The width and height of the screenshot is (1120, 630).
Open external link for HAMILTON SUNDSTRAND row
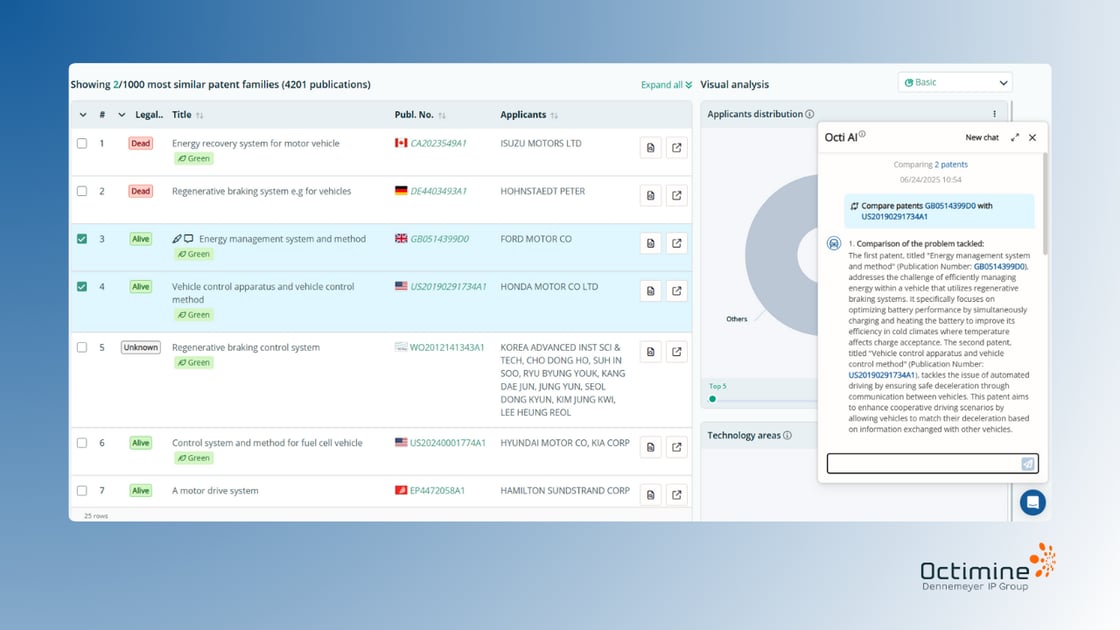[676, 495]
